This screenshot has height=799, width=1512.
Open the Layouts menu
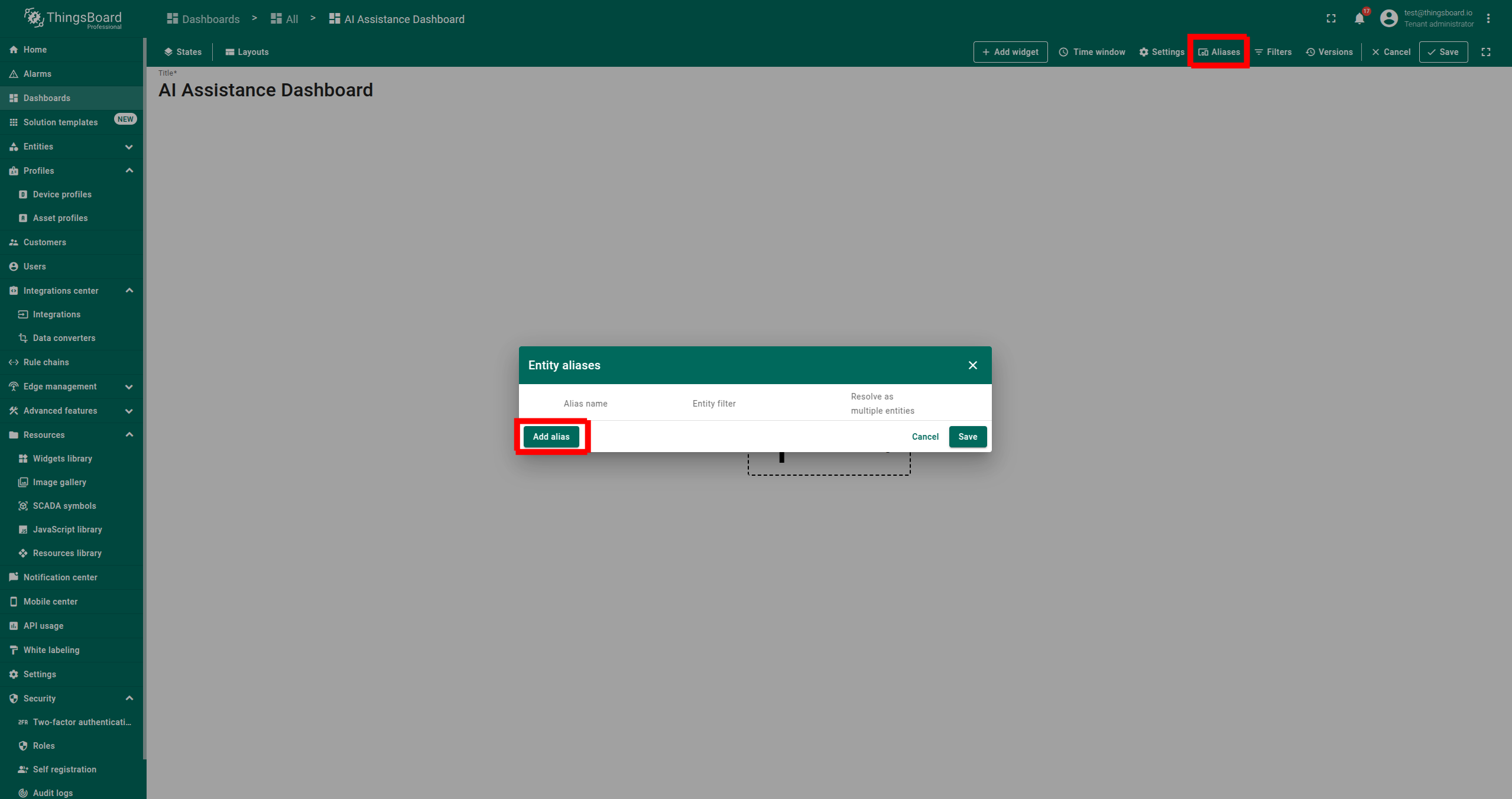[x=247, y=52]
